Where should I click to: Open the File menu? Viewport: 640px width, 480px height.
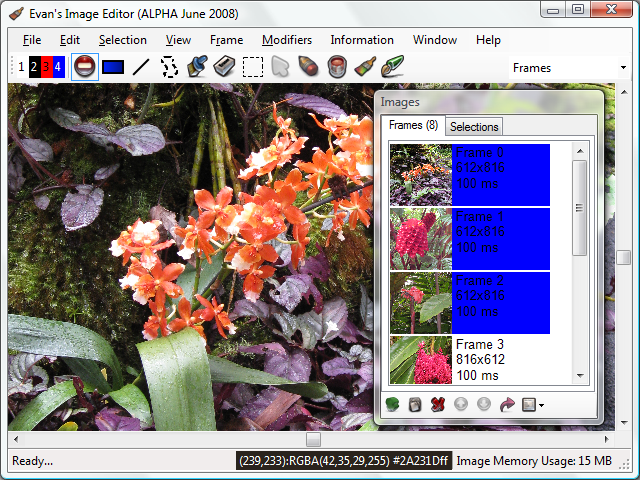pos(32,40)
